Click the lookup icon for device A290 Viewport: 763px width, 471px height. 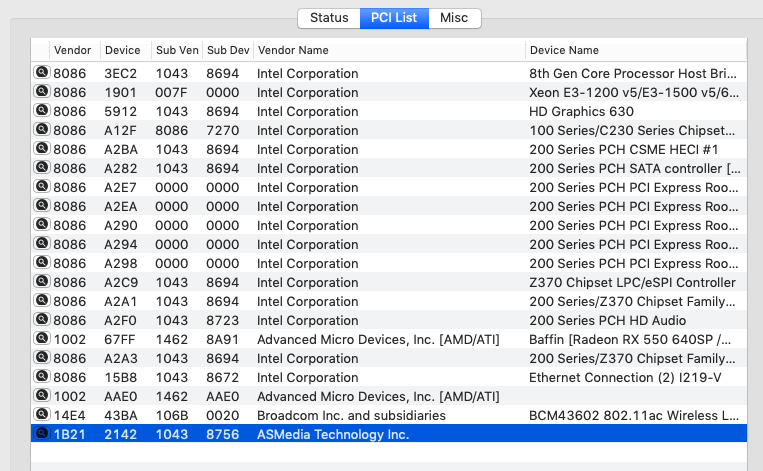42,224
